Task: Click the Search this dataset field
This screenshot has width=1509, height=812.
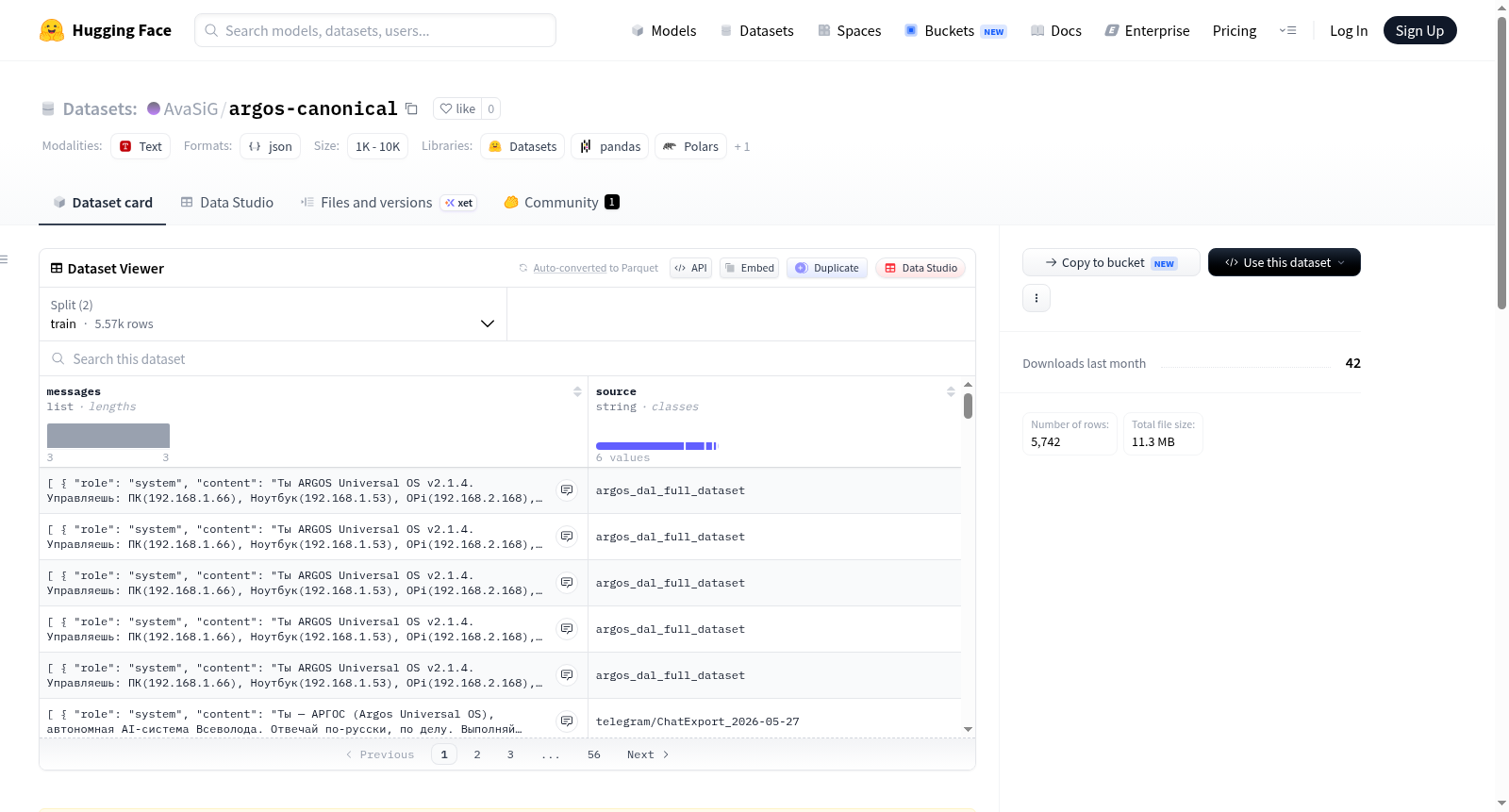Action: point(507,358)
